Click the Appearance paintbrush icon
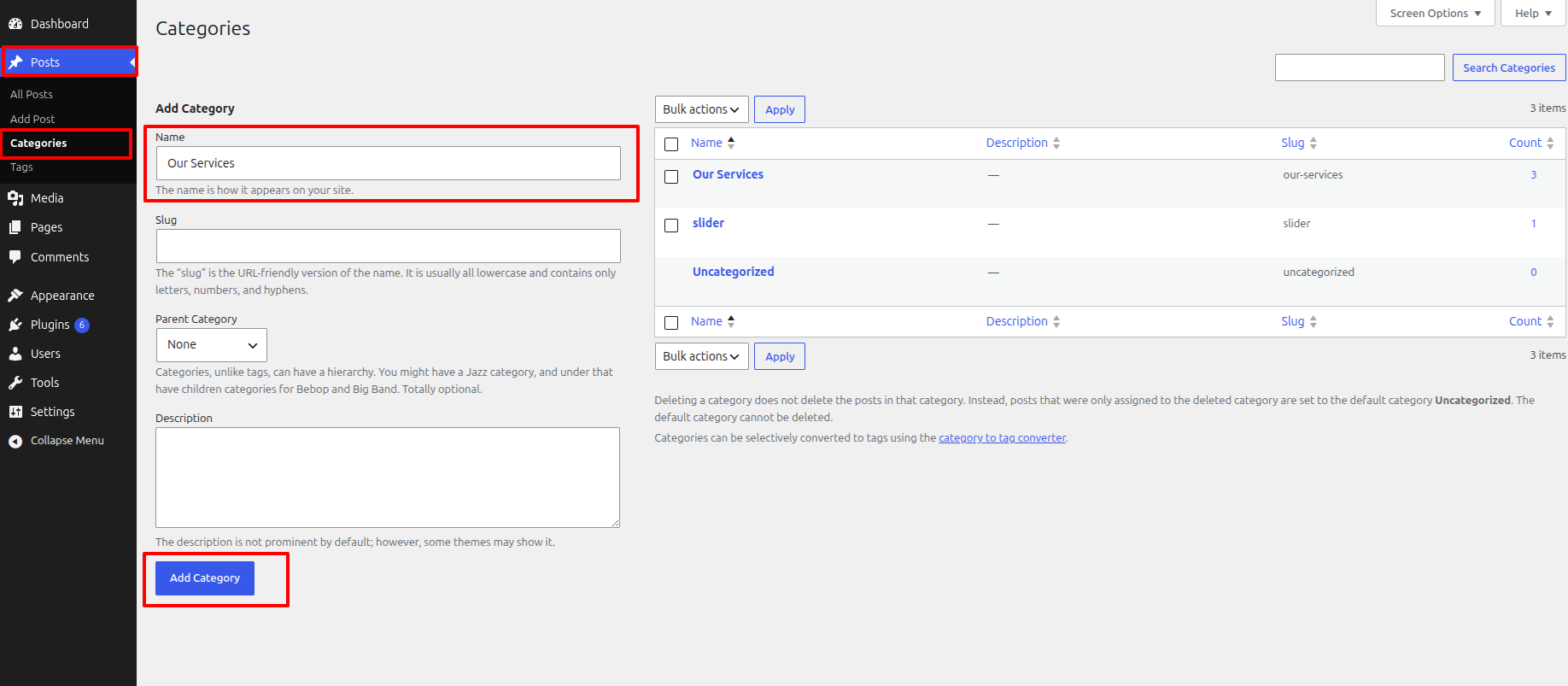 (15, 296)
